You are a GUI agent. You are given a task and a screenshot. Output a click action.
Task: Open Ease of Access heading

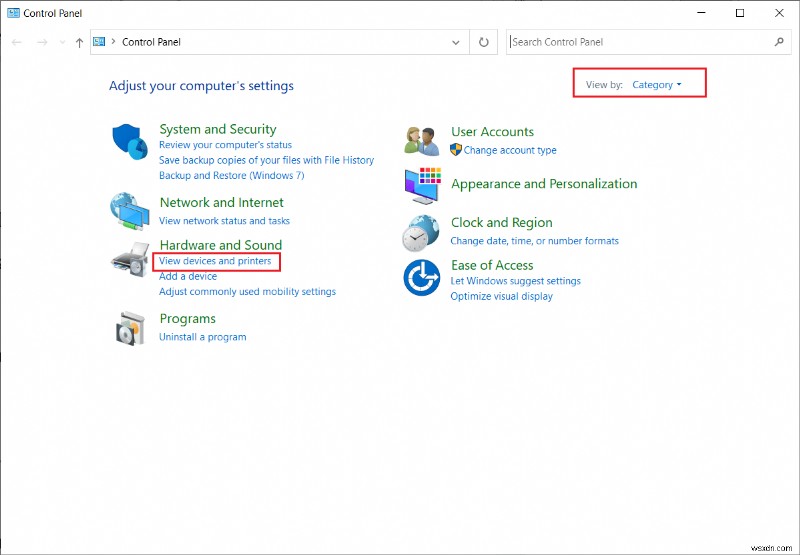click(492, 265)
